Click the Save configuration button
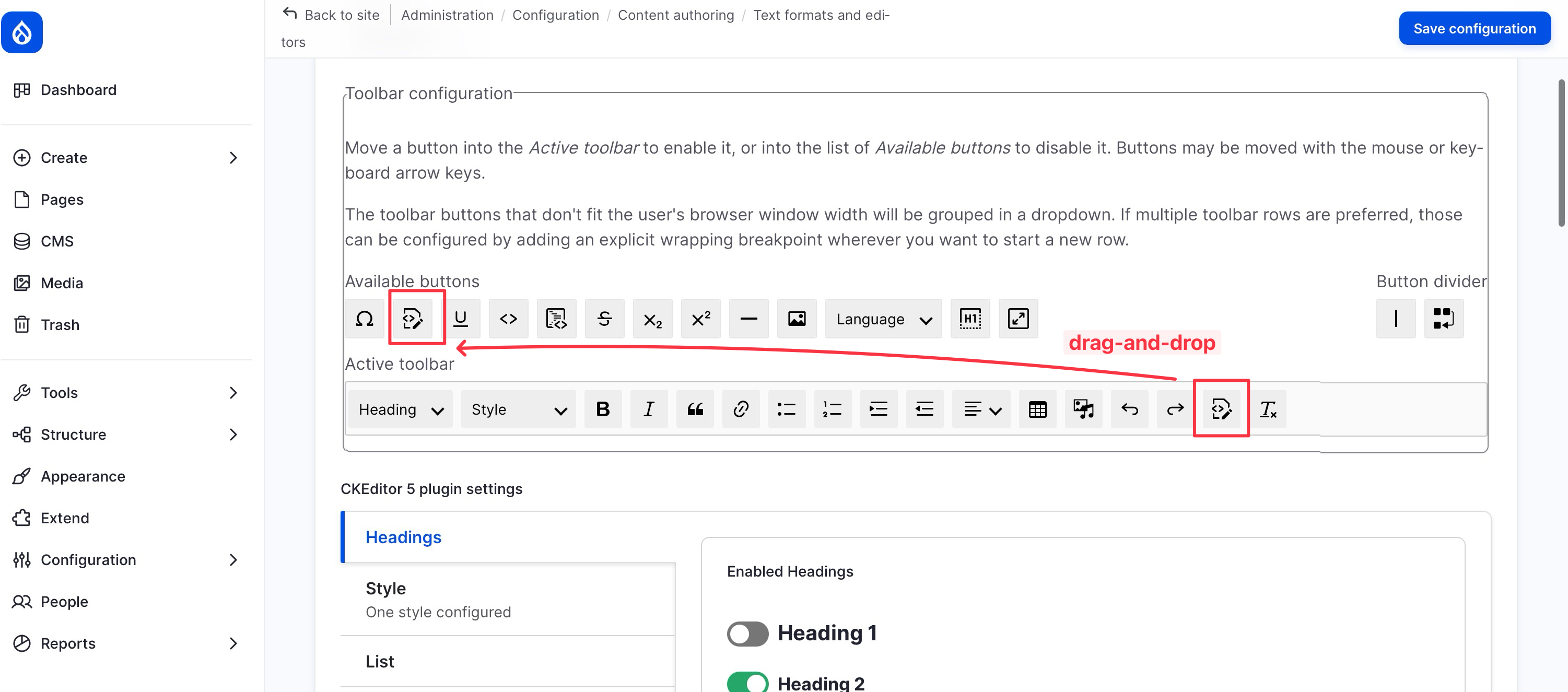The height and width of the screenshot is (692, 1568). 1475,28
